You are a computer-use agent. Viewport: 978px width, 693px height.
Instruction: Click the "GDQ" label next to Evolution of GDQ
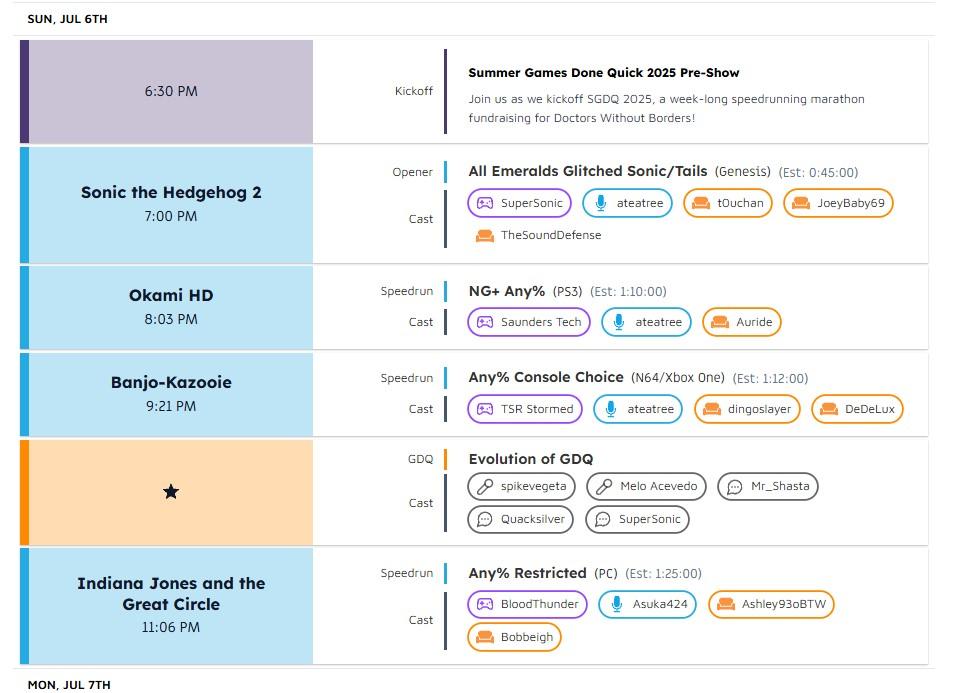420,459
